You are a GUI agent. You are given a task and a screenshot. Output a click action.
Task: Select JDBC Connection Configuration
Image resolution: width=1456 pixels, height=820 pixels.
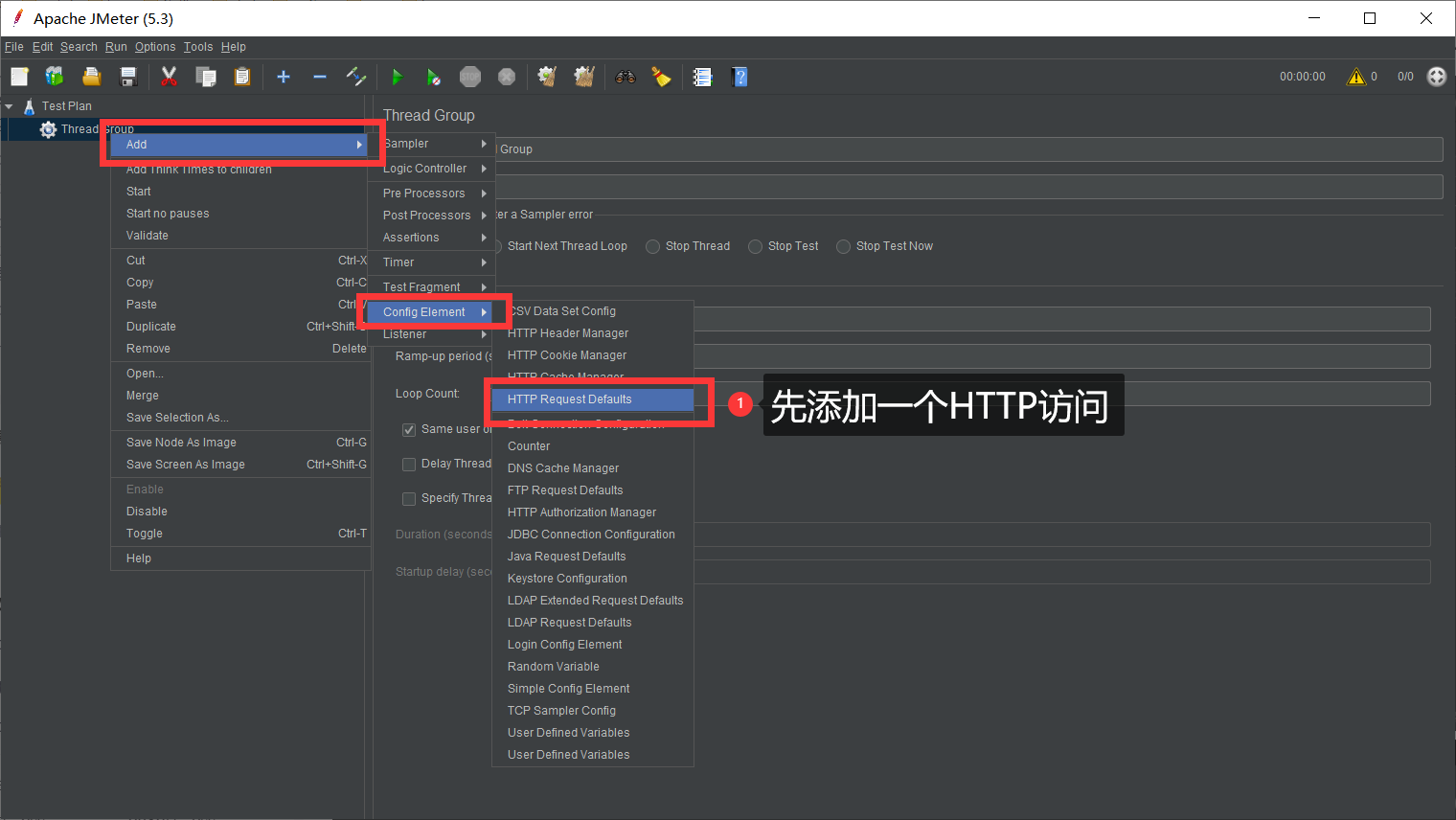point(593,535)
